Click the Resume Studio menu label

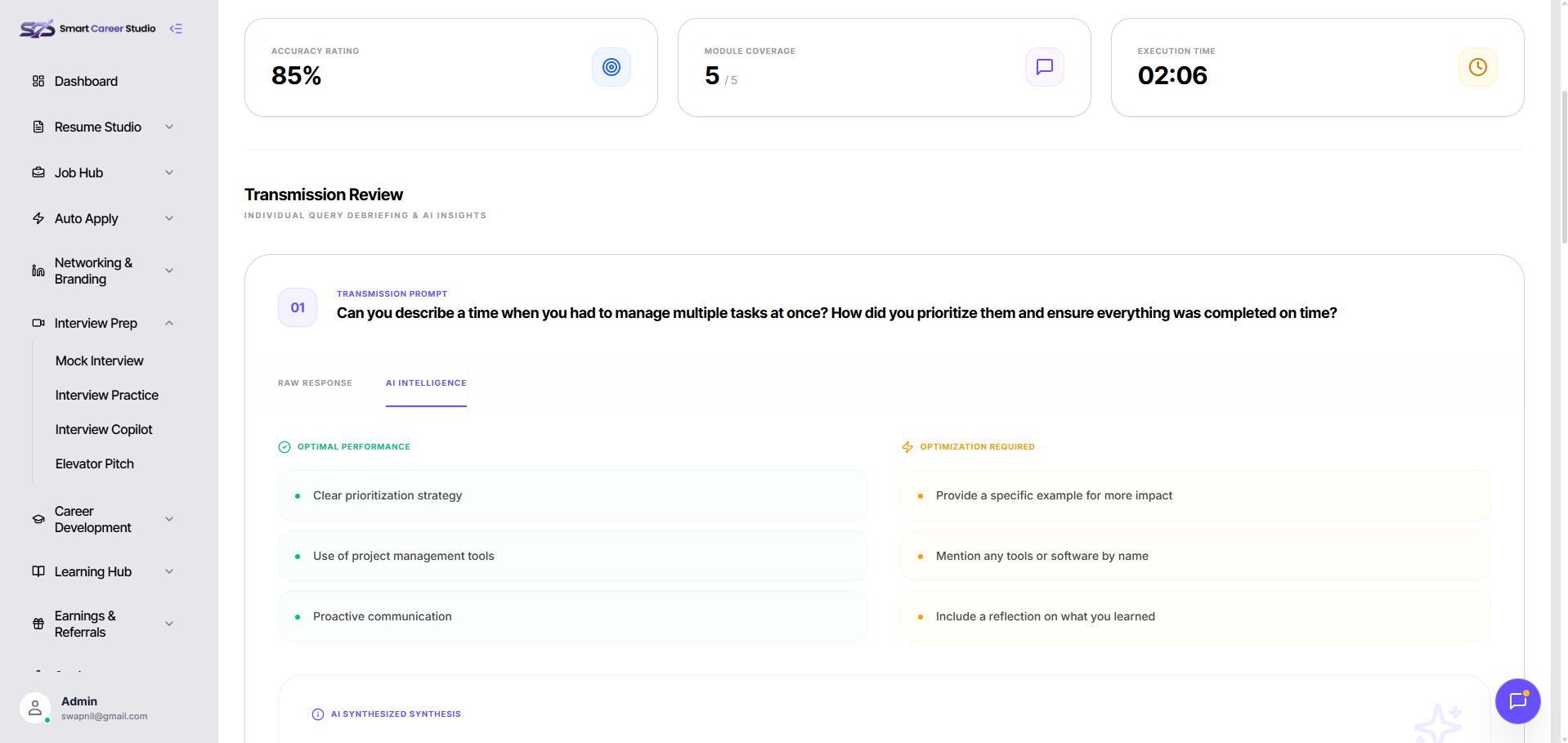click(x=98, y=127)
